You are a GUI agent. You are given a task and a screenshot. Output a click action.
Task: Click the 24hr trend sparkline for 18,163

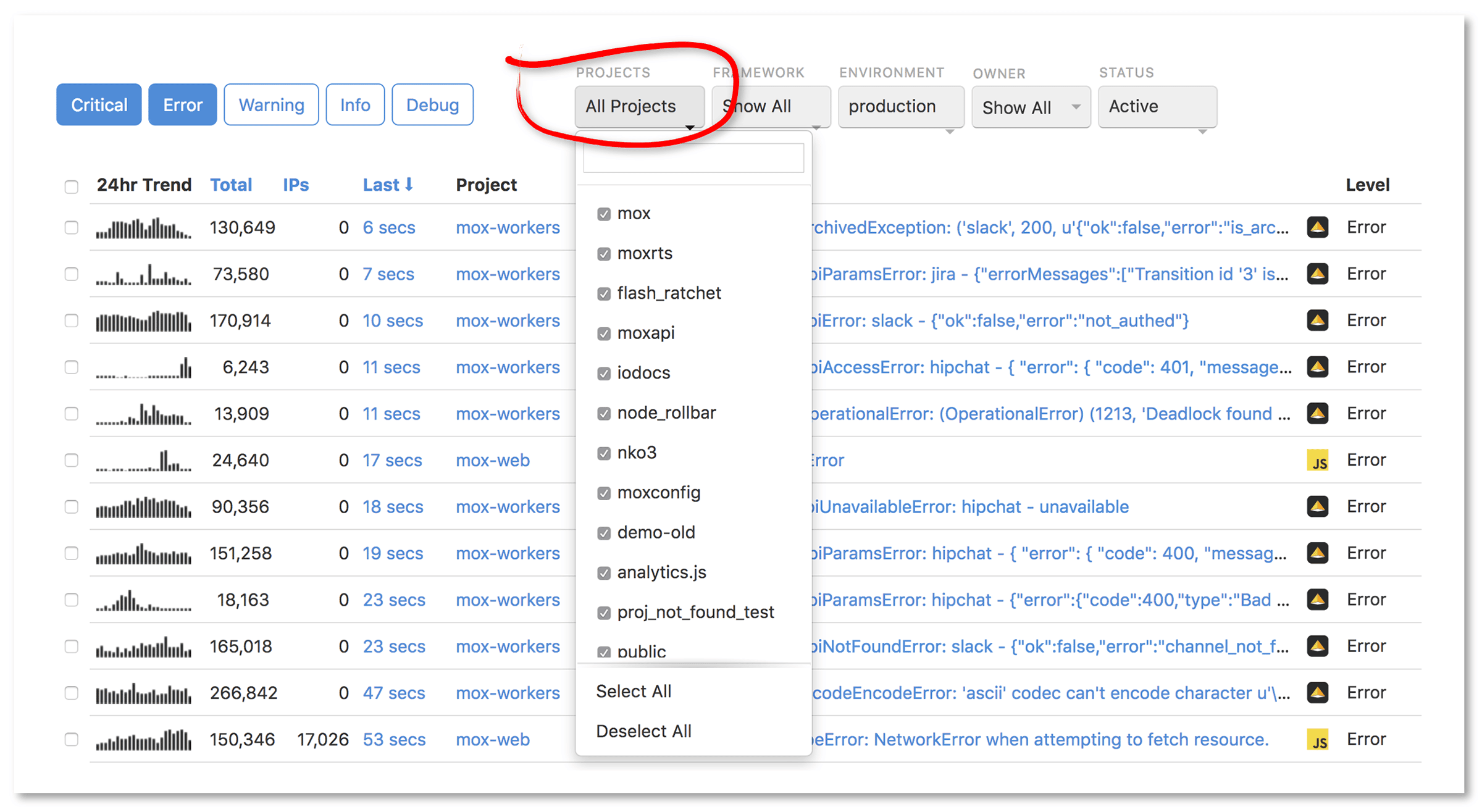[x=143, y=600]
